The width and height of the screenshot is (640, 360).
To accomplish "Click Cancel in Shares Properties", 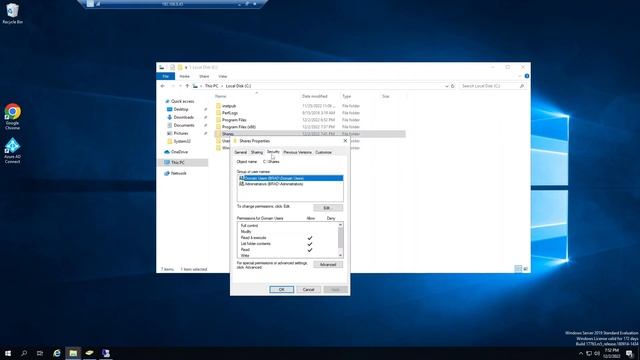I will point(309,289).
